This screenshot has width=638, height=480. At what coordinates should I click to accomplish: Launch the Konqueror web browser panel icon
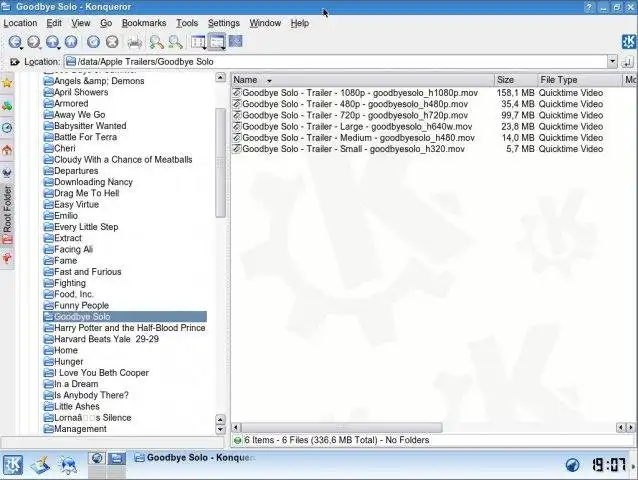click(68, 465)
